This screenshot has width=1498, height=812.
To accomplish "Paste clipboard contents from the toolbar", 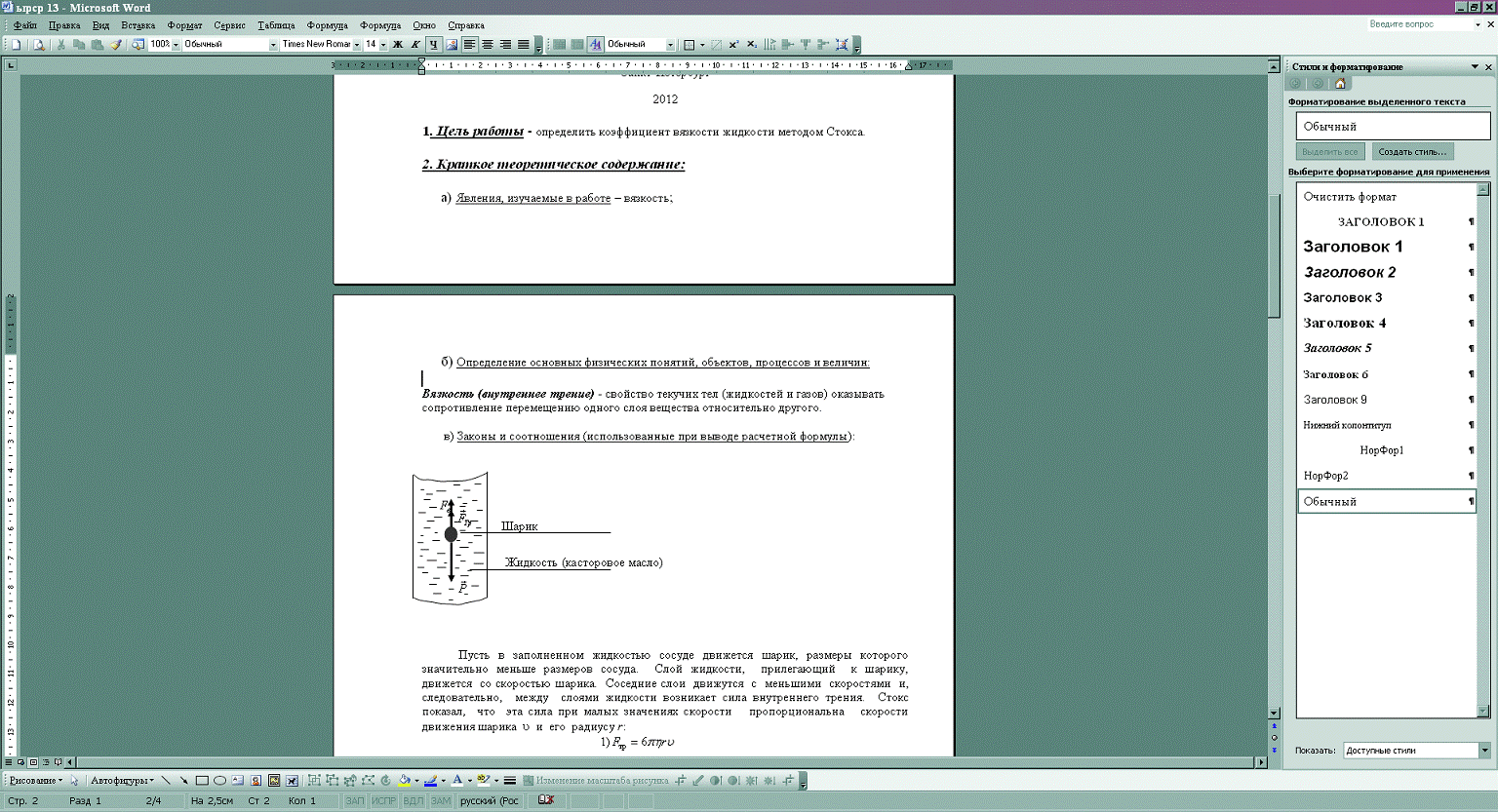I will (97, 45).
